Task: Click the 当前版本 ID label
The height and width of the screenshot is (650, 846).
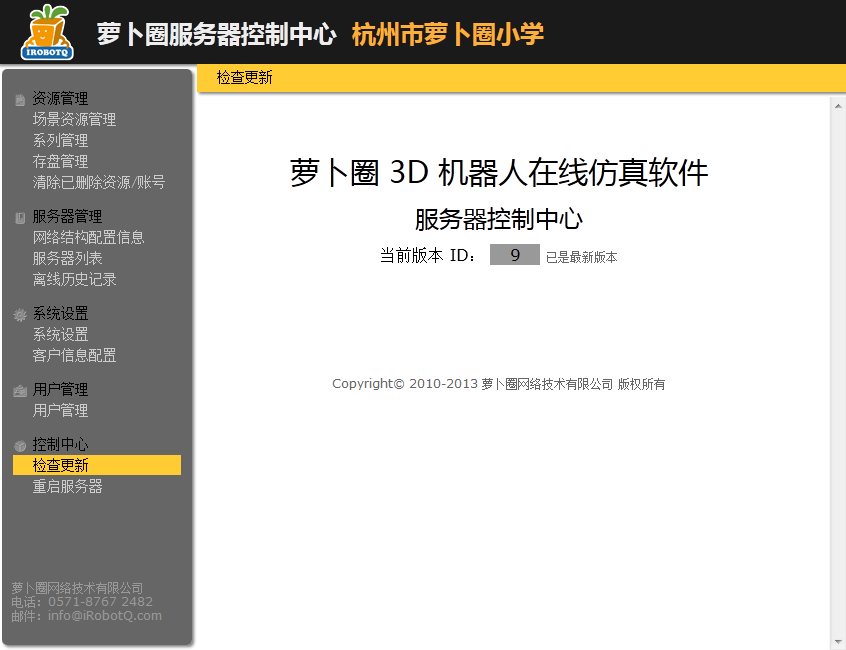Action: (x=428, y=255)
